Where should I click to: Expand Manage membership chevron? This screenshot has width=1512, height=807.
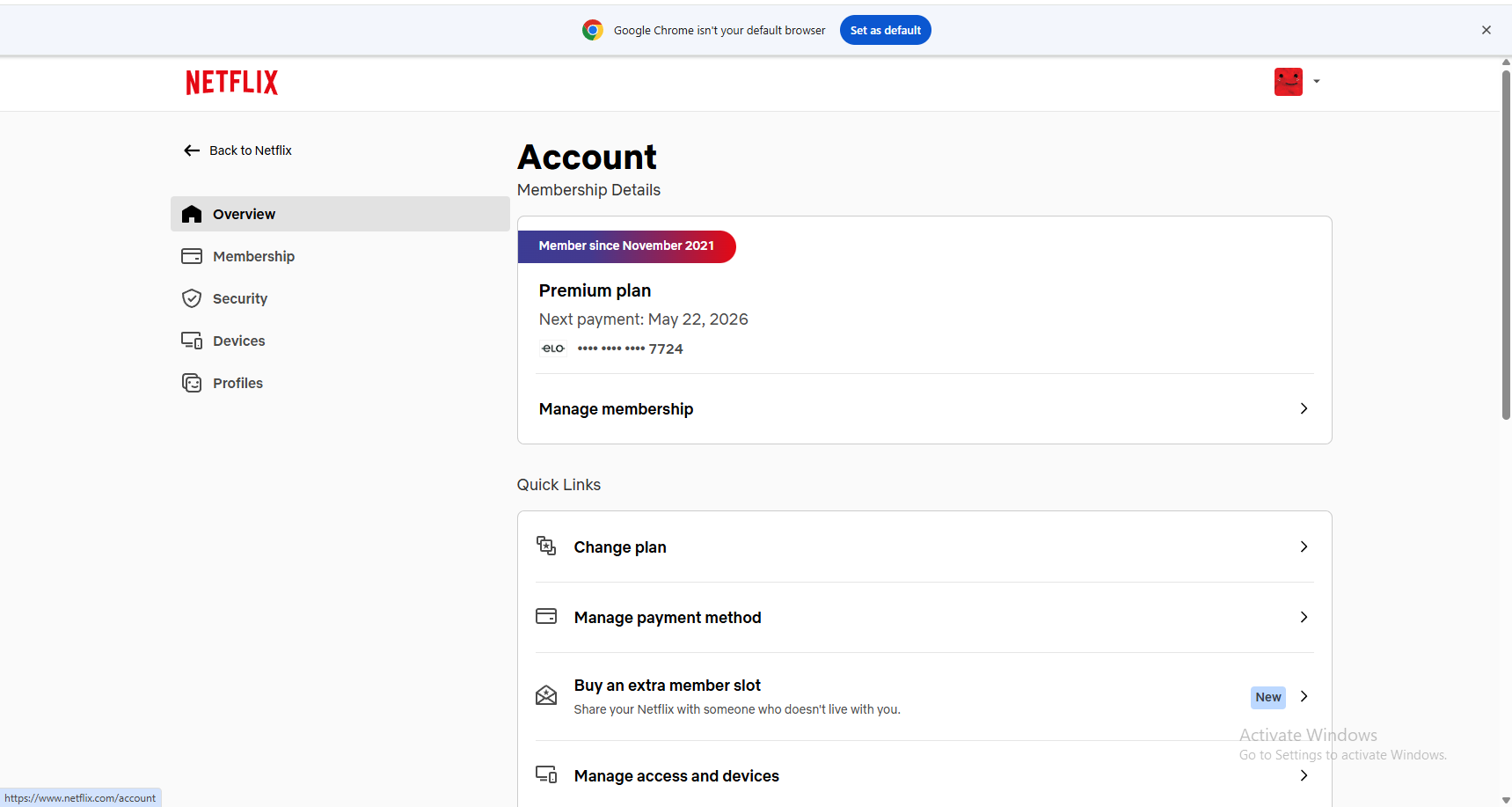[x=1304, y=408]
